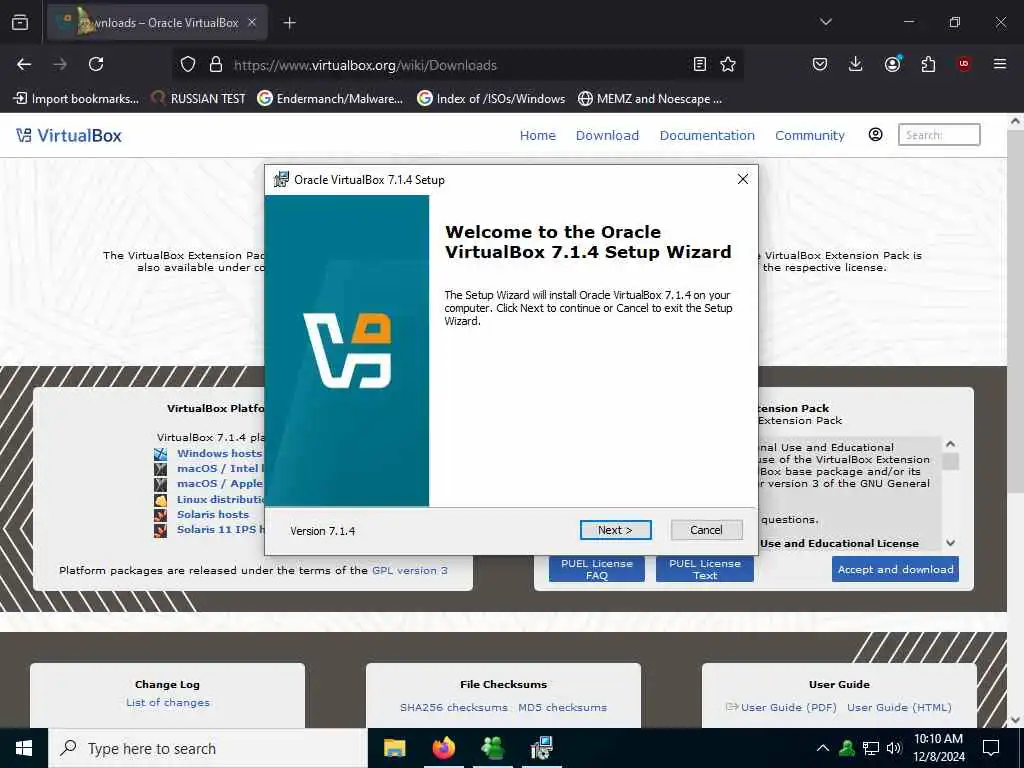Click the Firefox forward arrow
Image resolution: width=1024 pixels, height=768 pixels.
[x=59, y=64]
